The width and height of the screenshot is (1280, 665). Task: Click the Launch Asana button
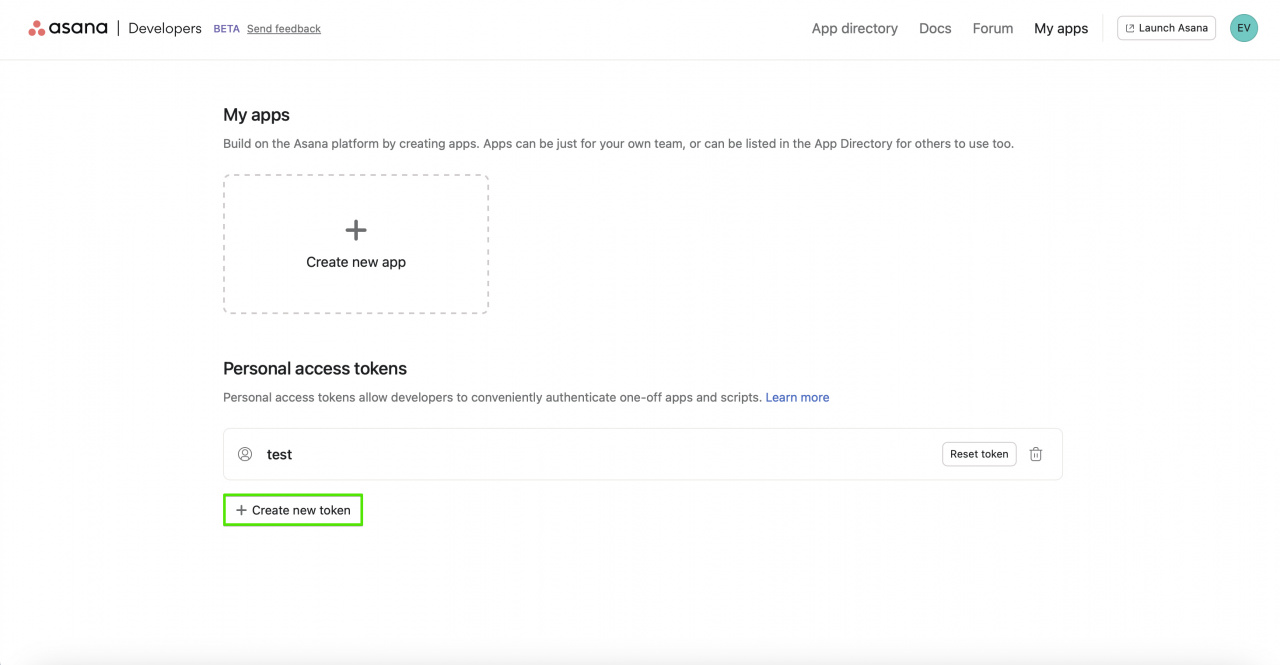(1166, 28)
